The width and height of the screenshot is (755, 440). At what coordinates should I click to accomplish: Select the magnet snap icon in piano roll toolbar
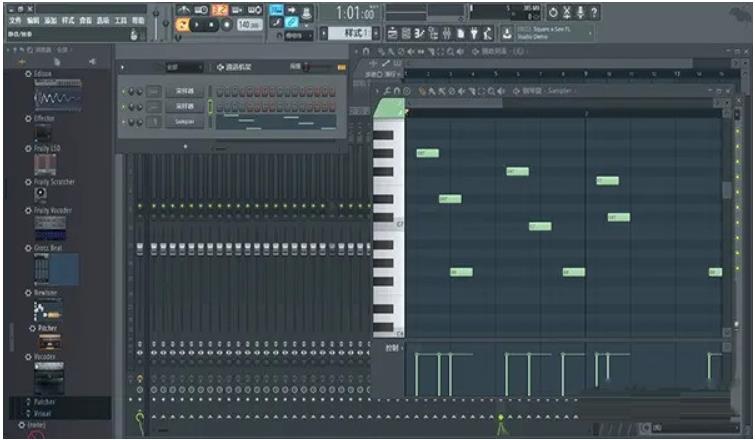[396, 91]
